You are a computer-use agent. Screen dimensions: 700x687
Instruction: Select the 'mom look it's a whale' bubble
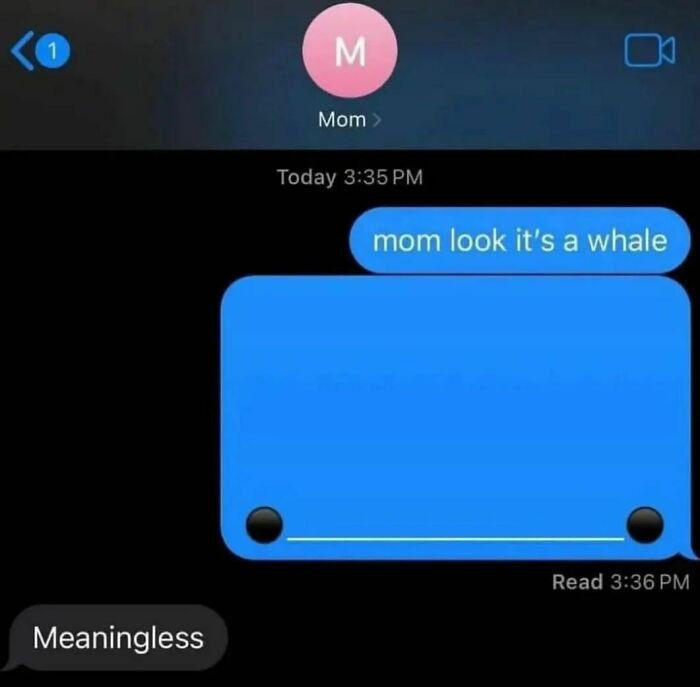(x=520, y=240)
